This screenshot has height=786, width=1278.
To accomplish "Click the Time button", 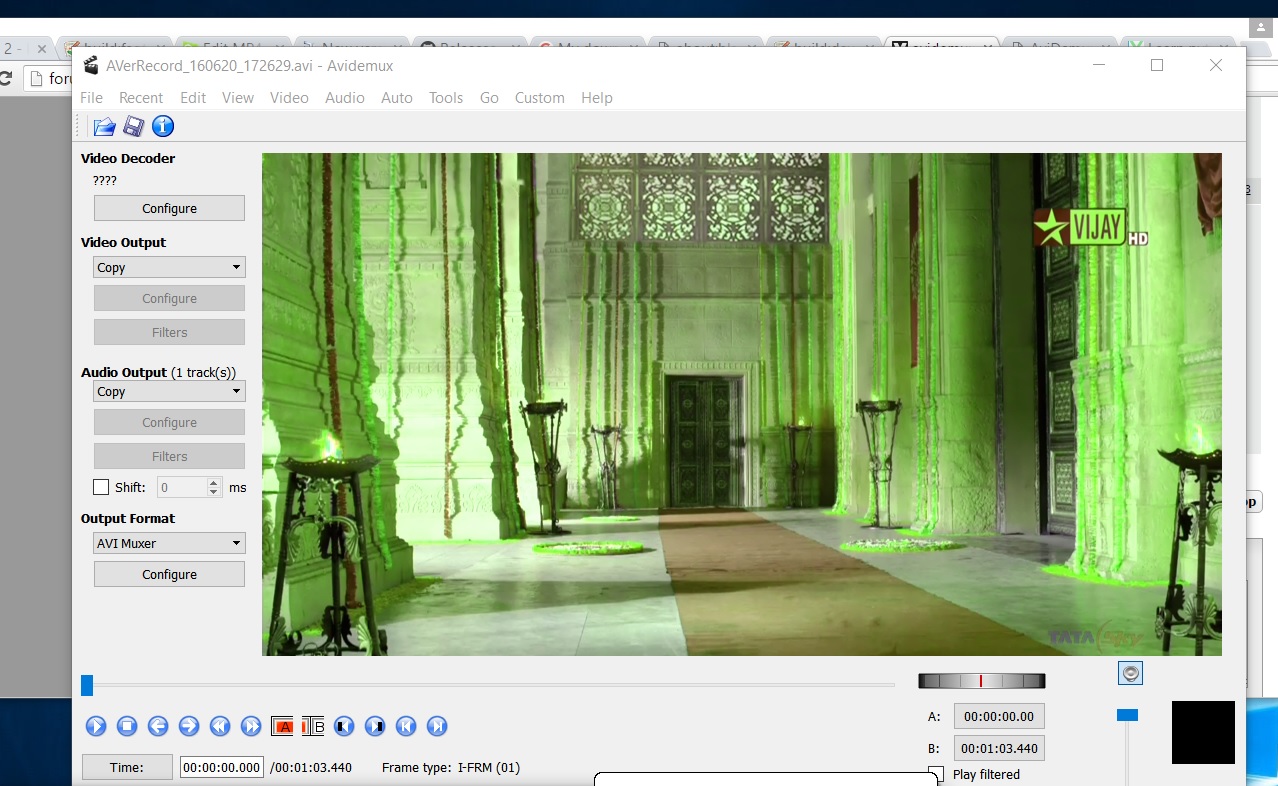I will coord(127,767).
